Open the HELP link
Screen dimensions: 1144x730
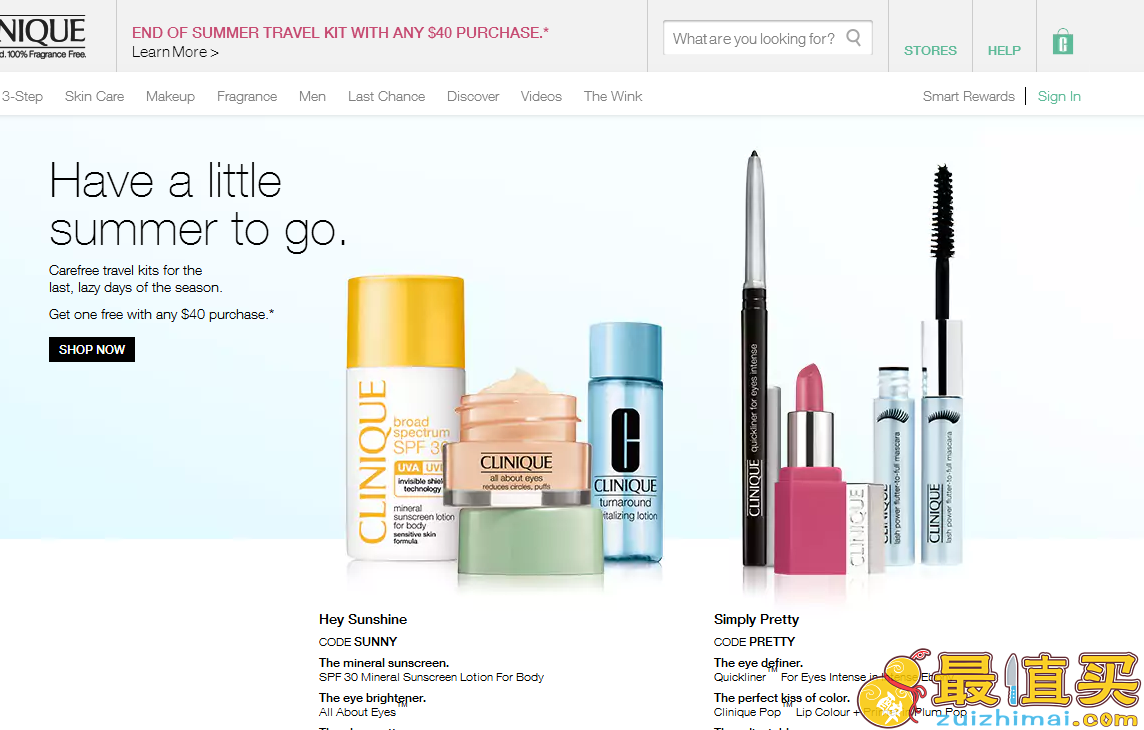[x=1004, y=50]
